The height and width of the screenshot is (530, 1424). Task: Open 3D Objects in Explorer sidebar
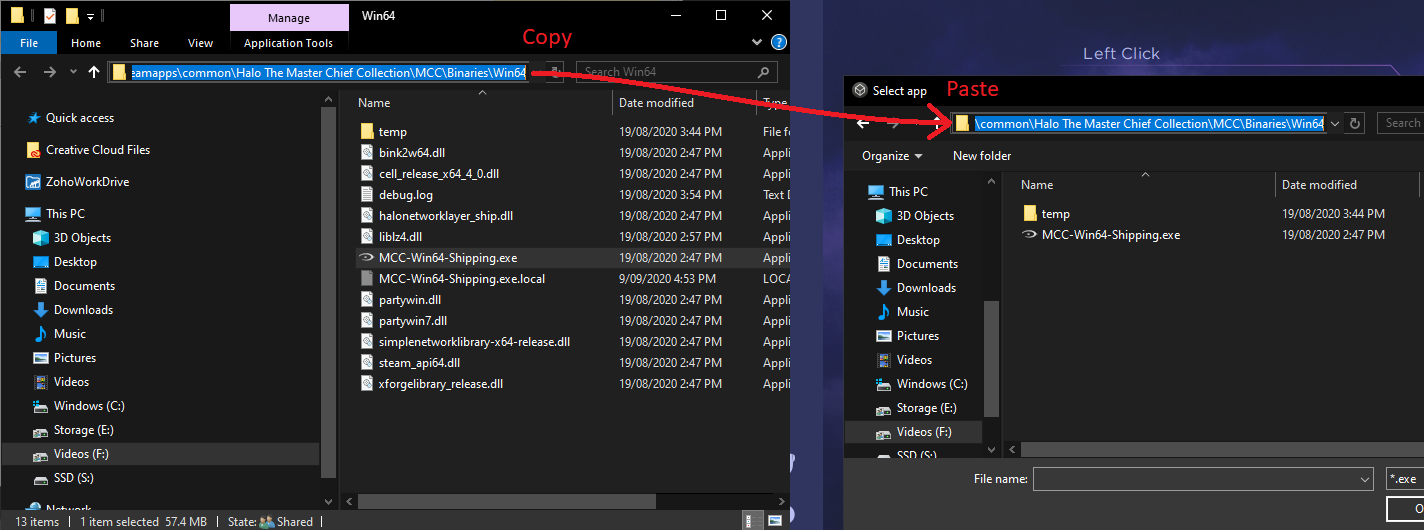click(x=82, y=238)
